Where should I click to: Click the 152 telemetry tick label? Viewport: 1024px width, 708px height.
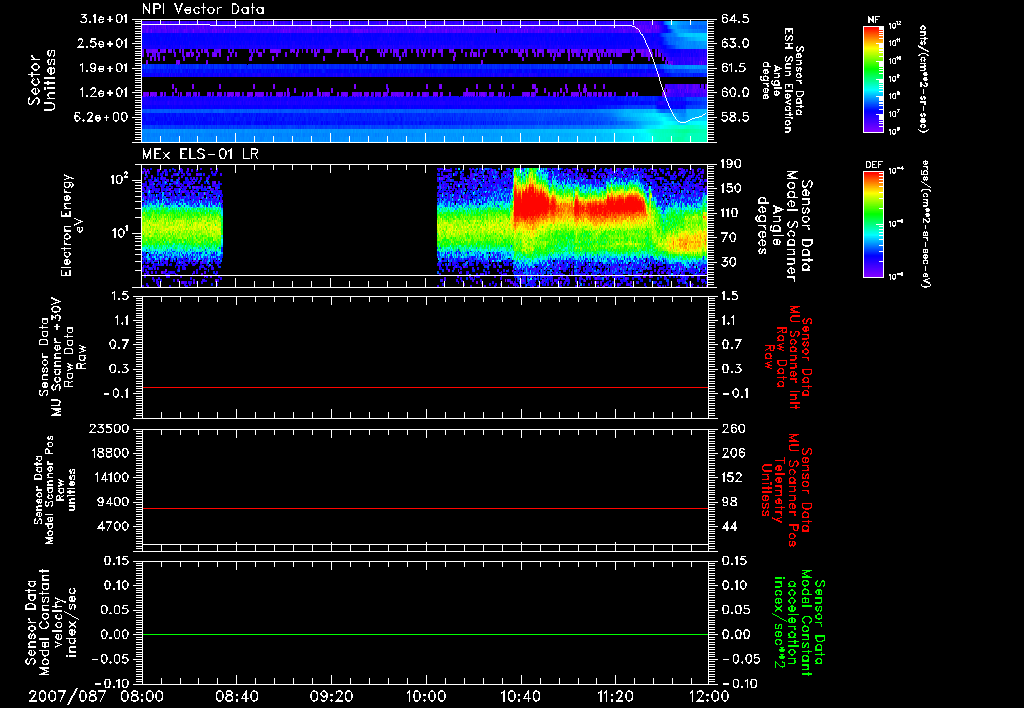pyautogui.click(x=732, y=477)
